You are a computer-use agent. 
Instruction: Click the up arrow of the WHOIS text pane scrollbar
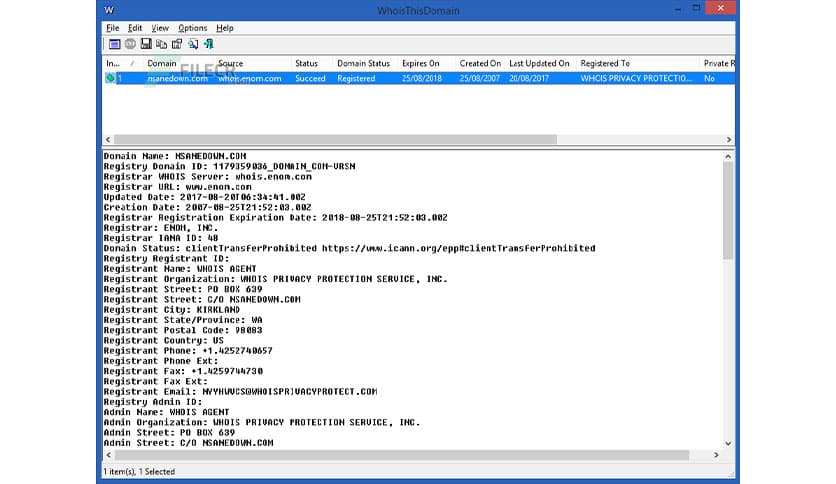click(728, 156)
